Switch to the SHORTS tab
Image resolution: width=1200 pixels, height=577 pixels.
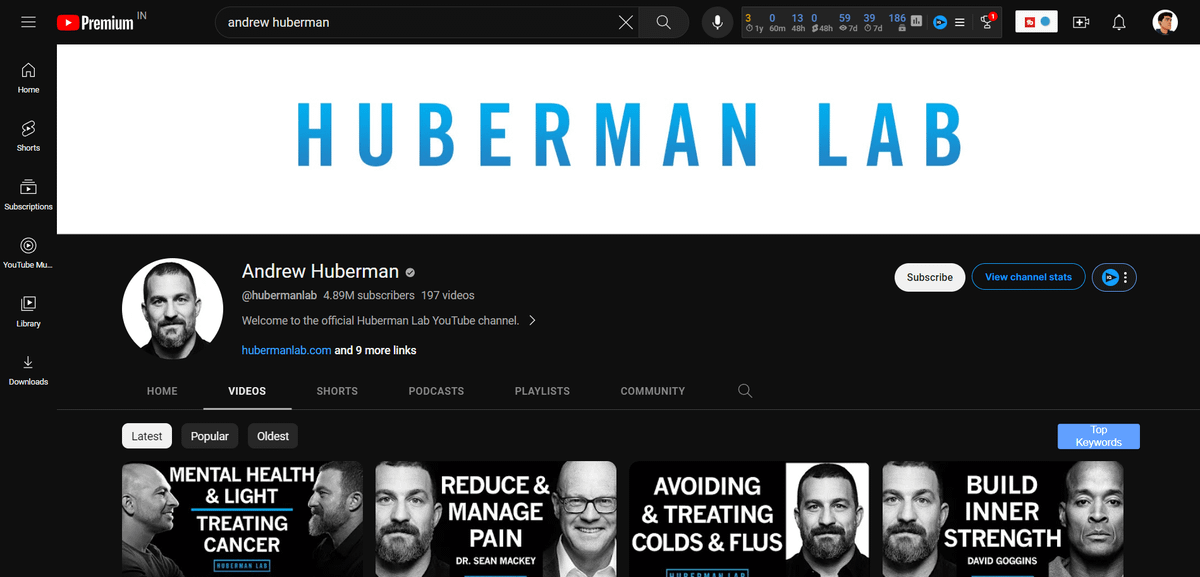[x=337, y=391]
